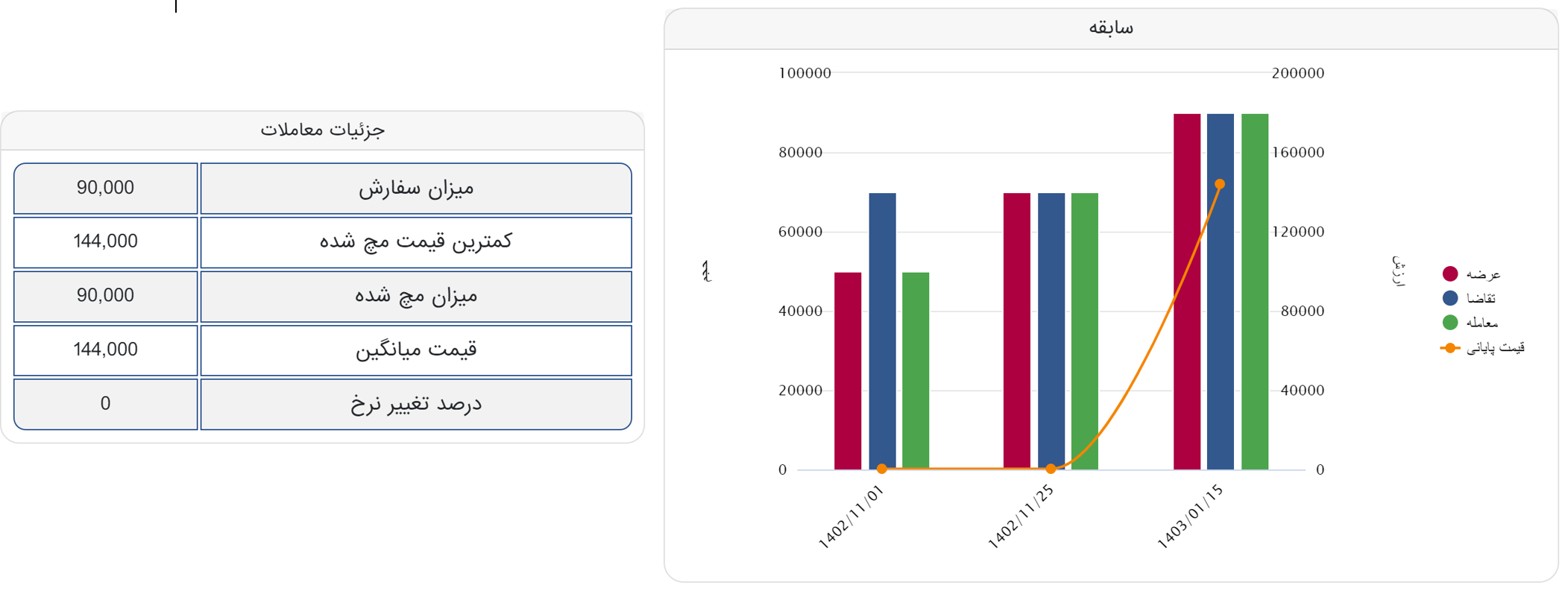Click the orange price point on 1402/11/01

click(x=882, y=469)
